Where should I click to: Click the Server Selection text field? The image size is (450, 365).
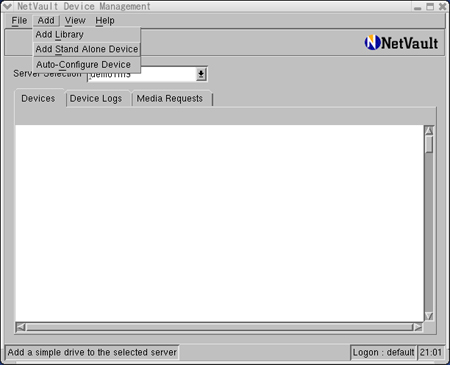click(143, 75)
